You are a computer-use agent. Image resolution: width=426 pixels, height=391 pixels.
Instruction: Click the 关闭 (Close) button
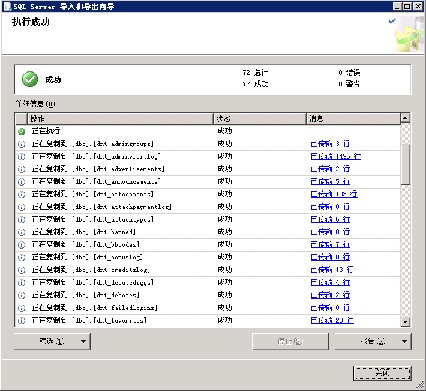(382, 373)
